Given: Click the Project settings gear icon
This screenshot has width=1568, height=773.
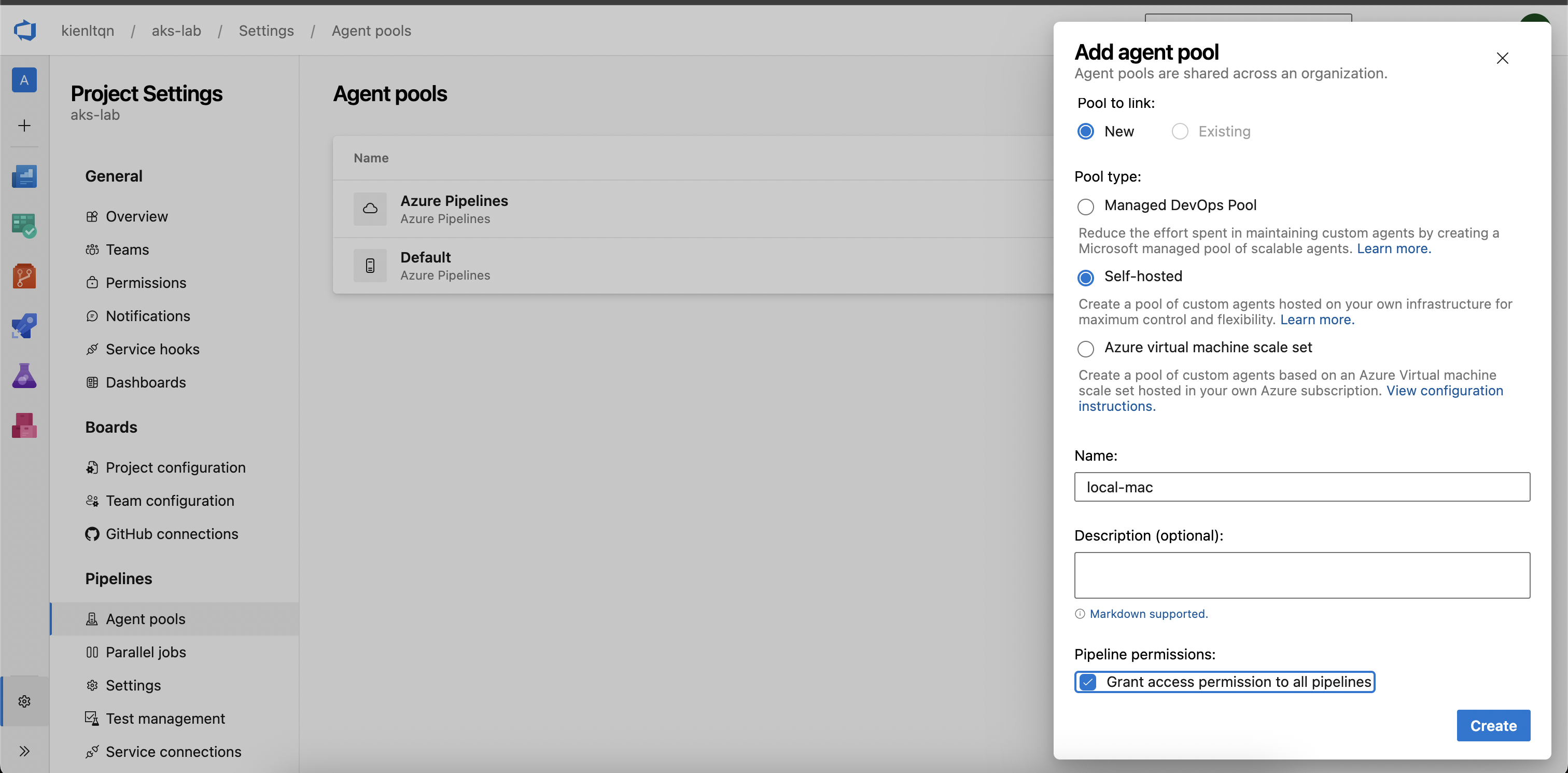Looking at the screenshot, I should [x=24, y=702].
